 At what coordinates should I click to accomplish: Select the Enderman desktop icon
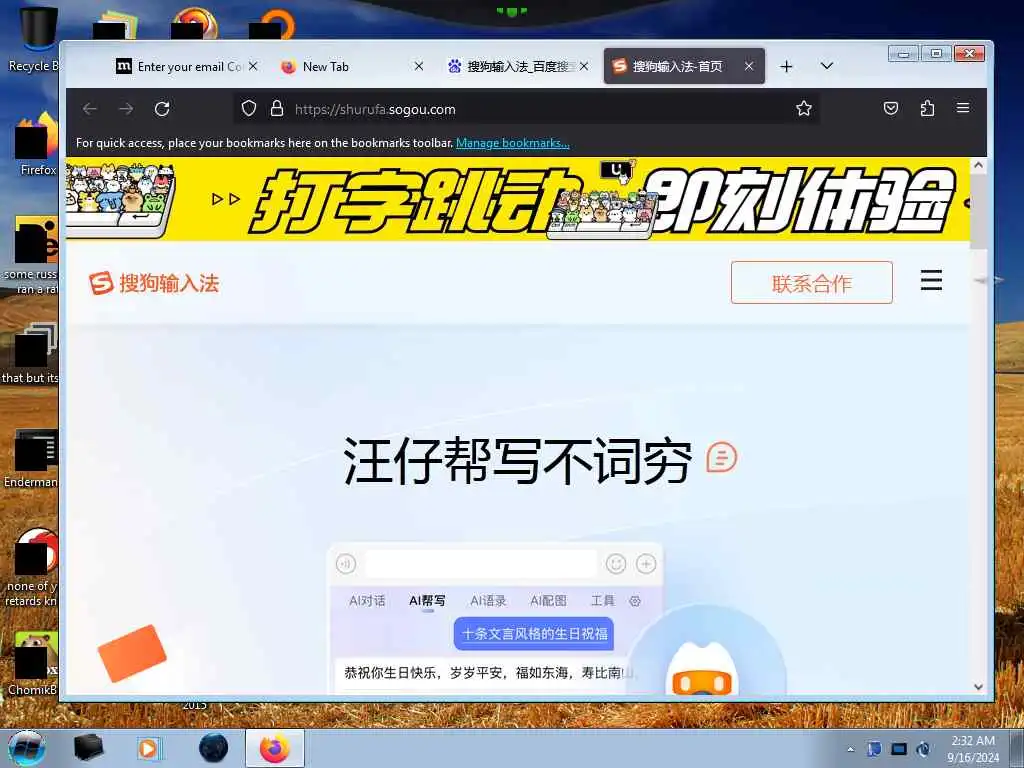[x=33, y=458]
